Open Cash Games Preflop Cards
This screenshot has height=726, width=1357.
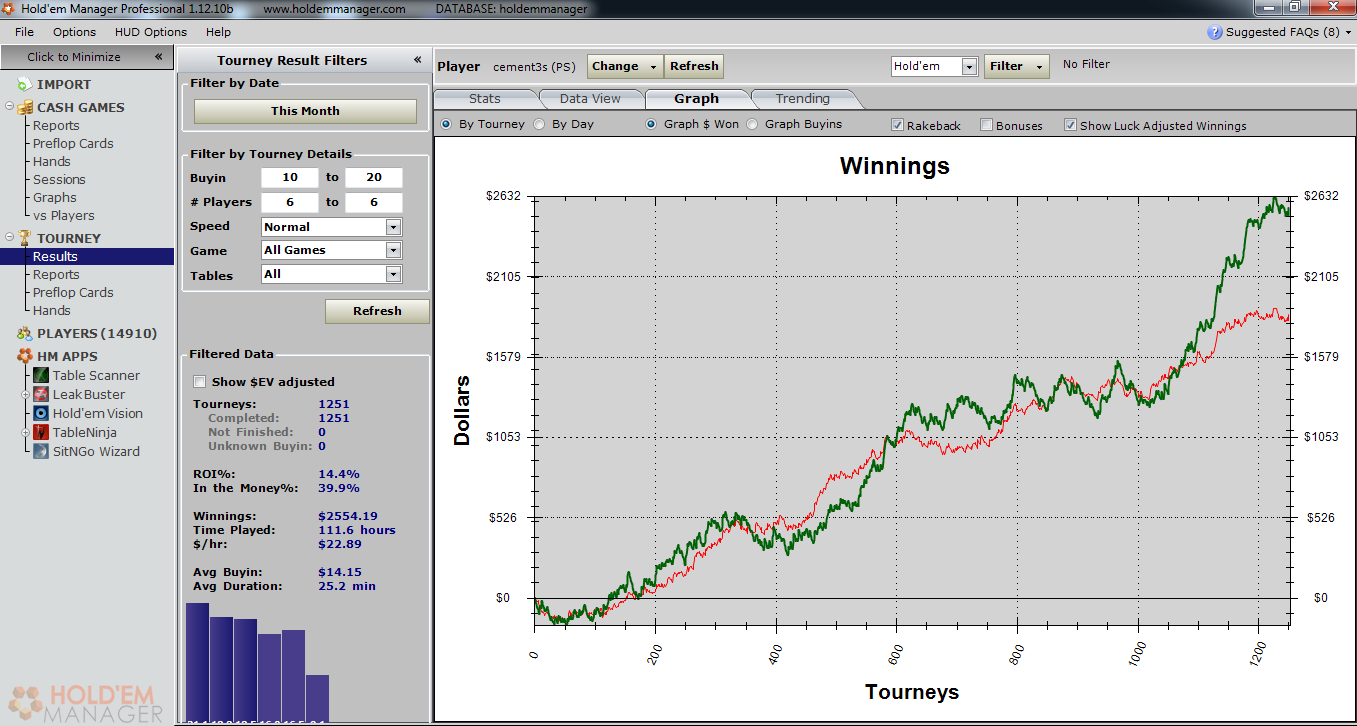click(73, 143)
